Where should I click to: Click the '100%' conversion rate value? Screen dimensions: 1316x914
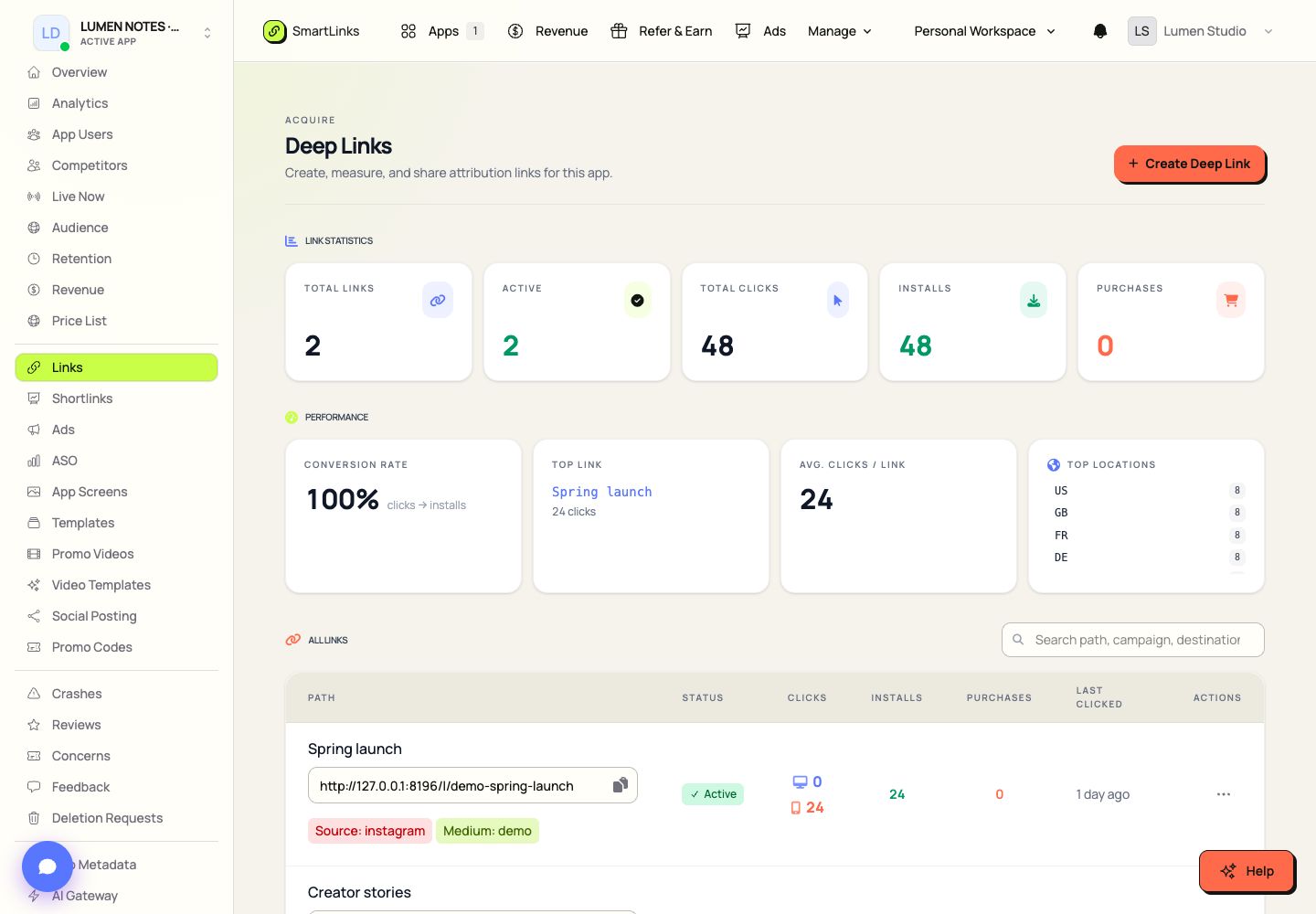pos(343,500)
